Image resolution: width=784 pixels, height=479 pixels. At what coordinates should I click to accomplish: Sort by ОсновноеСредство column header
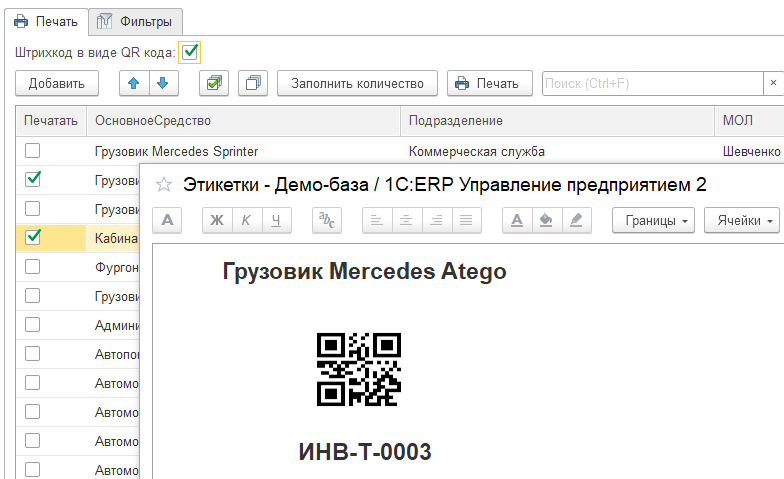click(x=244, y=120)
